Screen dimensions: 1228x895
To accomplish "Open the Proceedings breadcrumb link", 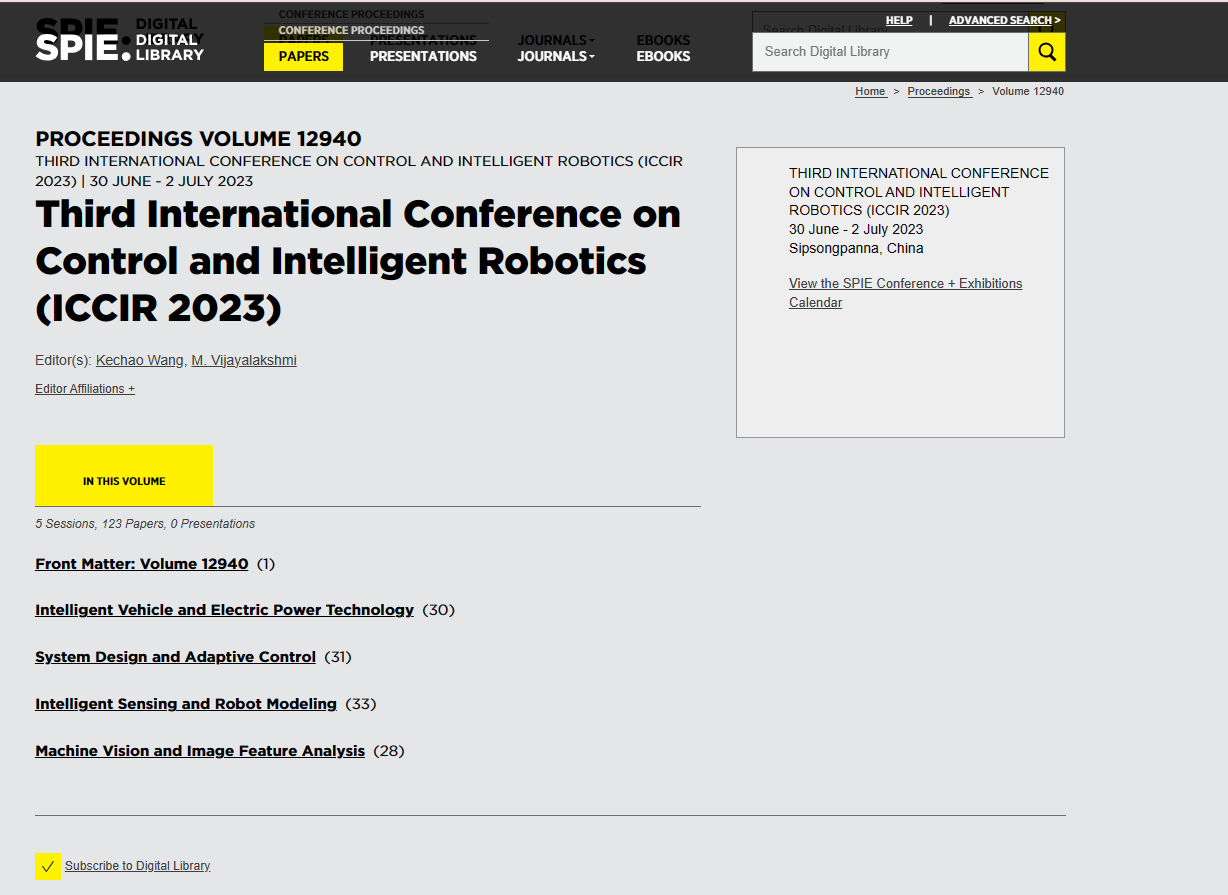I will coord(939,91).
